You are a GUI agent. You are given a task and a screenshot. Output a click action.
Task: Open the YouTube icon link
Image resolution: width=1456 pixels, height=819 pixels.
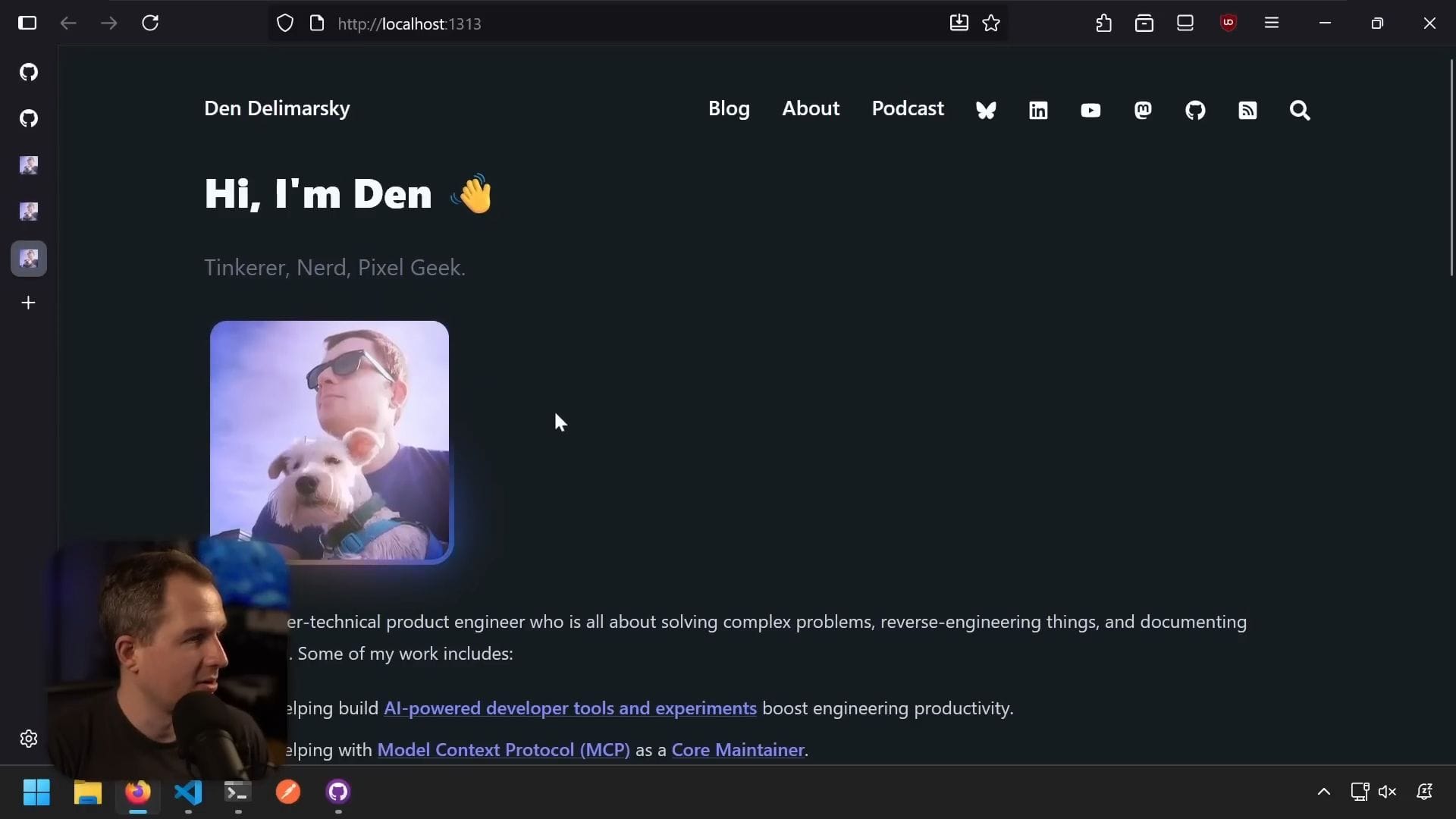(1090, 111)
